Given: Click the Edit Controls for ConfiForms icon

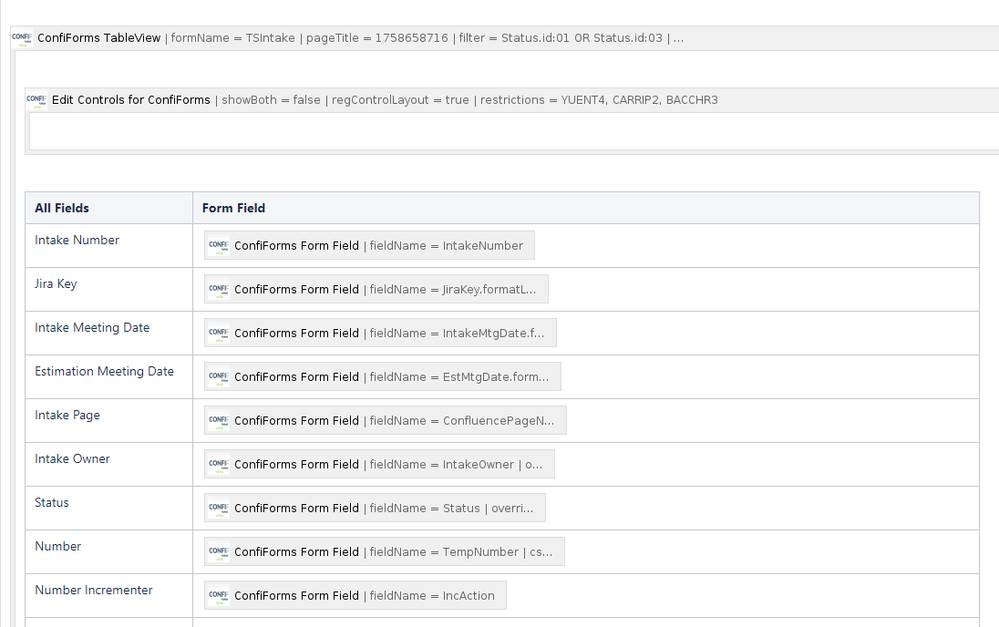Looking at the screenshot, I should click(x=36, y=100).
